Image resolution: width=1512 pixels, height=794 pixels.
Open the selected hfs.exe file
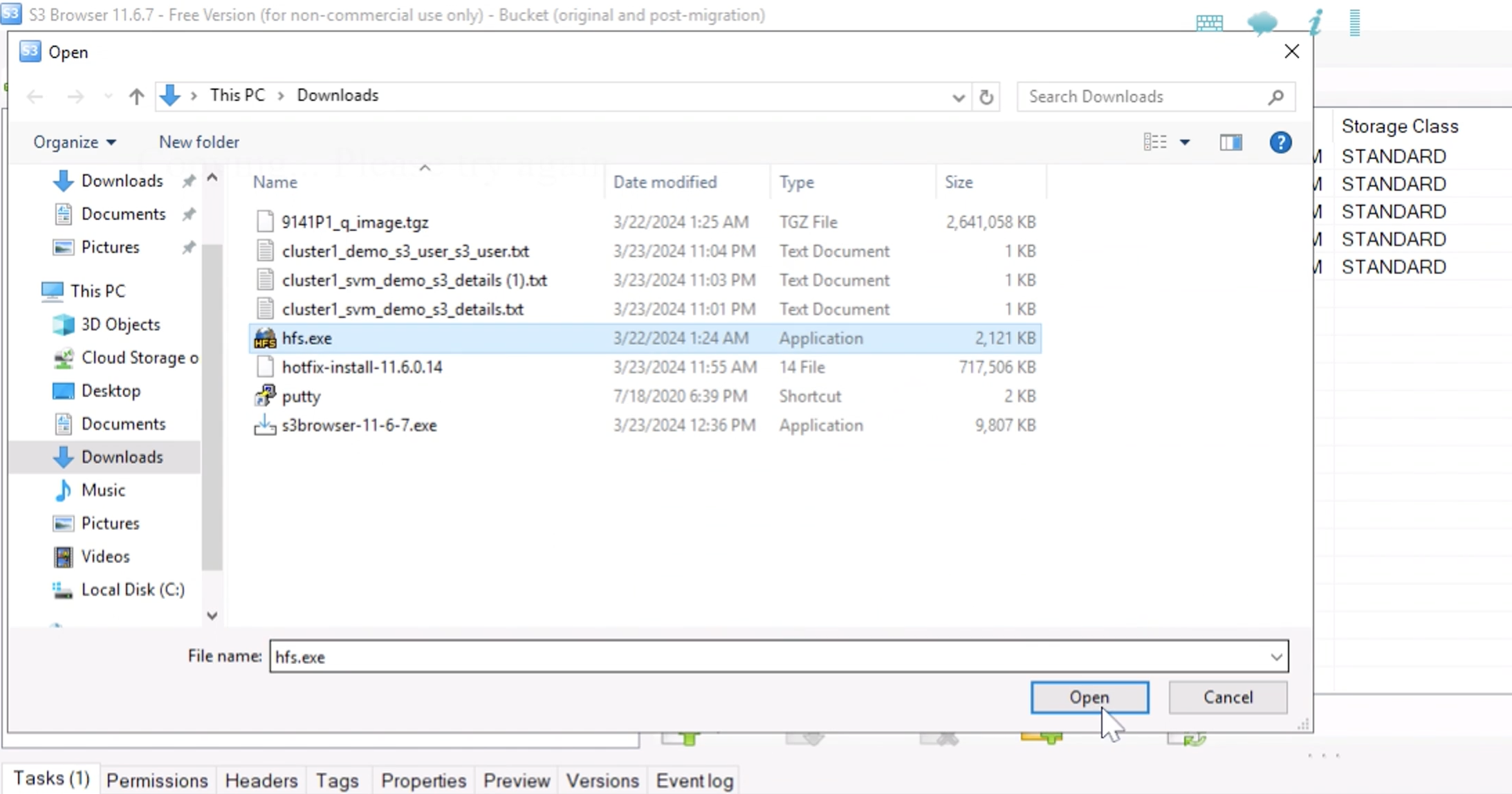click(1089, 697)
